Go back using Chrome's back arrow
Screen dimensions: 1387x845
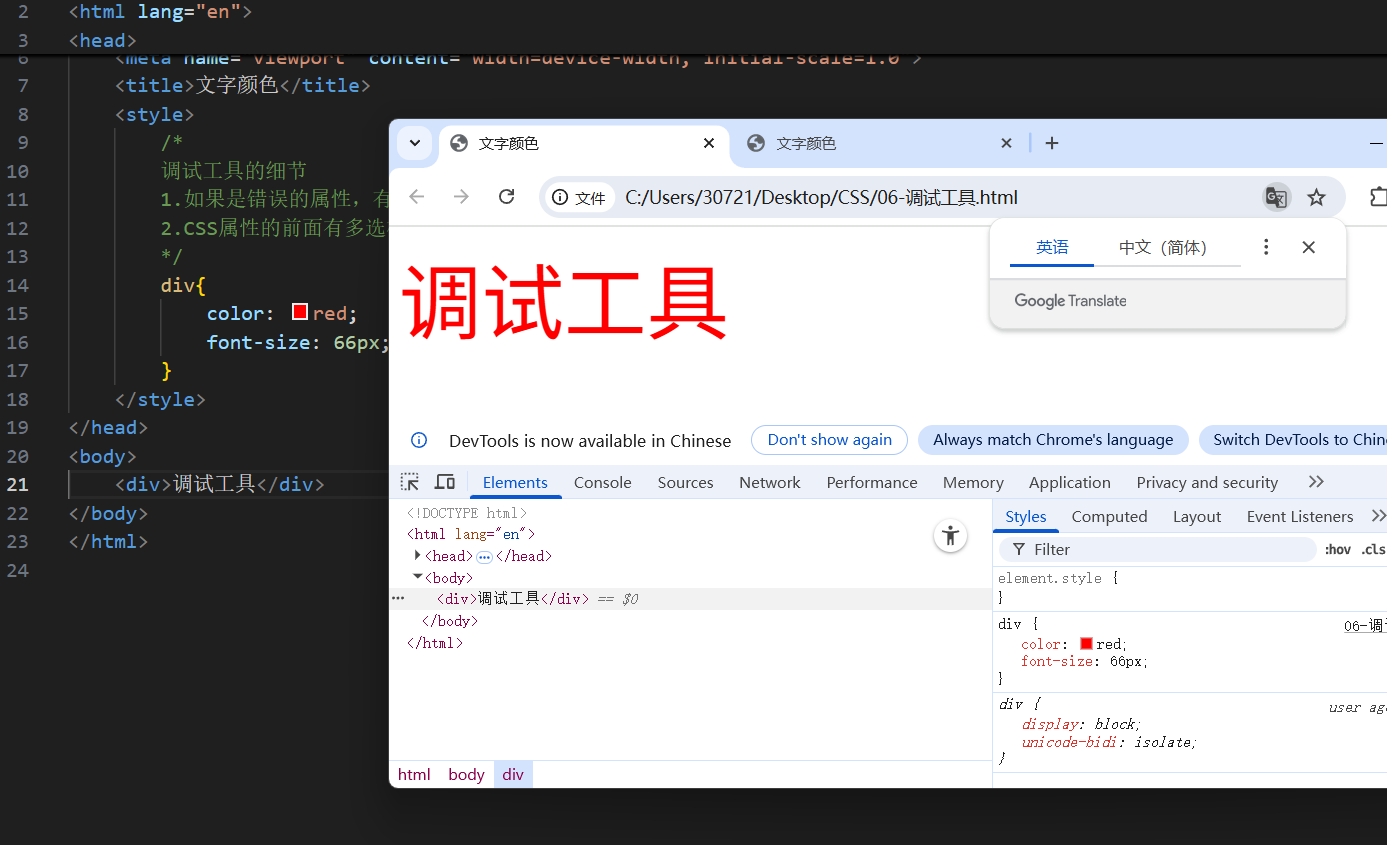(x=417, y=197)
